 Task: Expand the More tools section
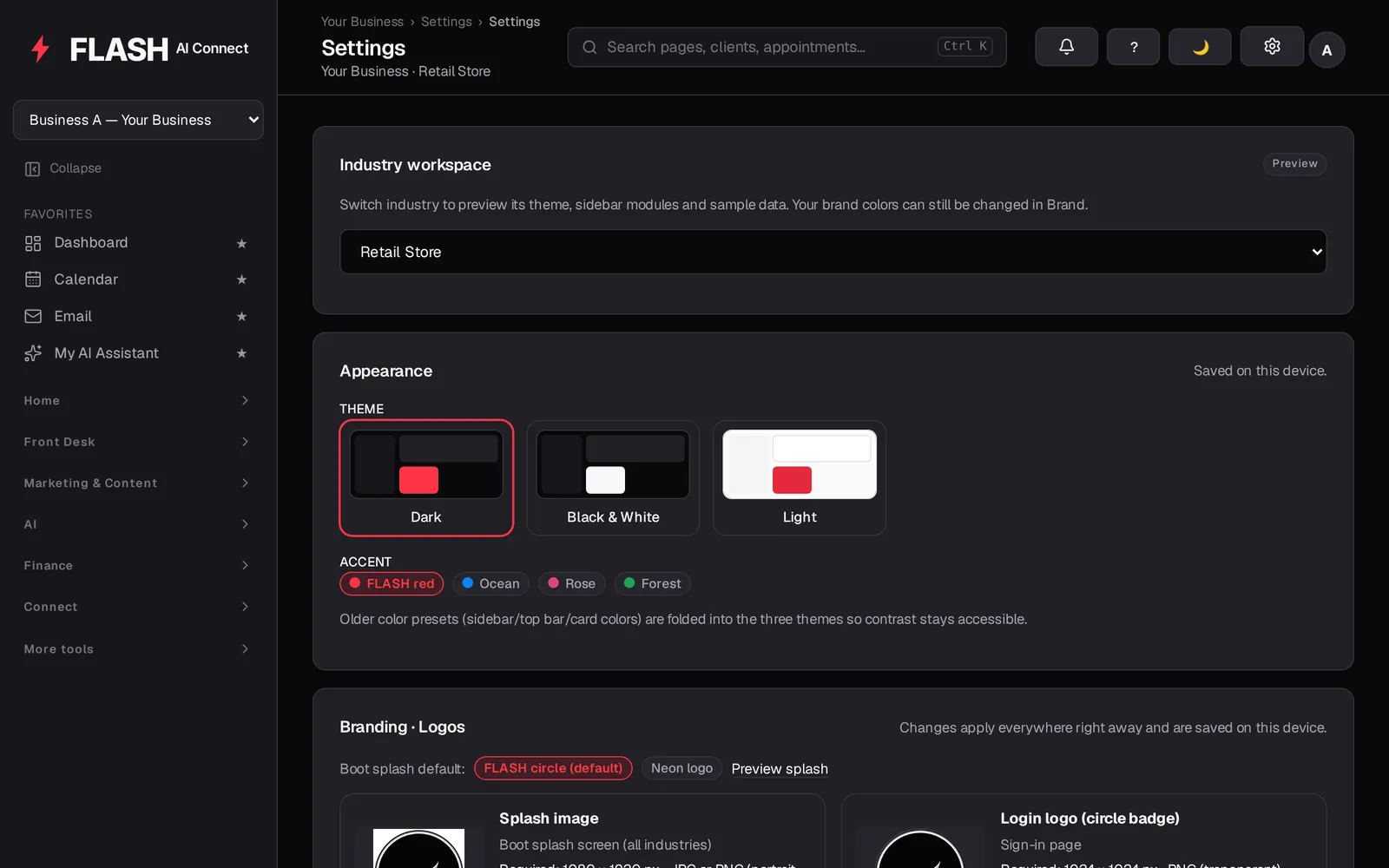[137, 649]
